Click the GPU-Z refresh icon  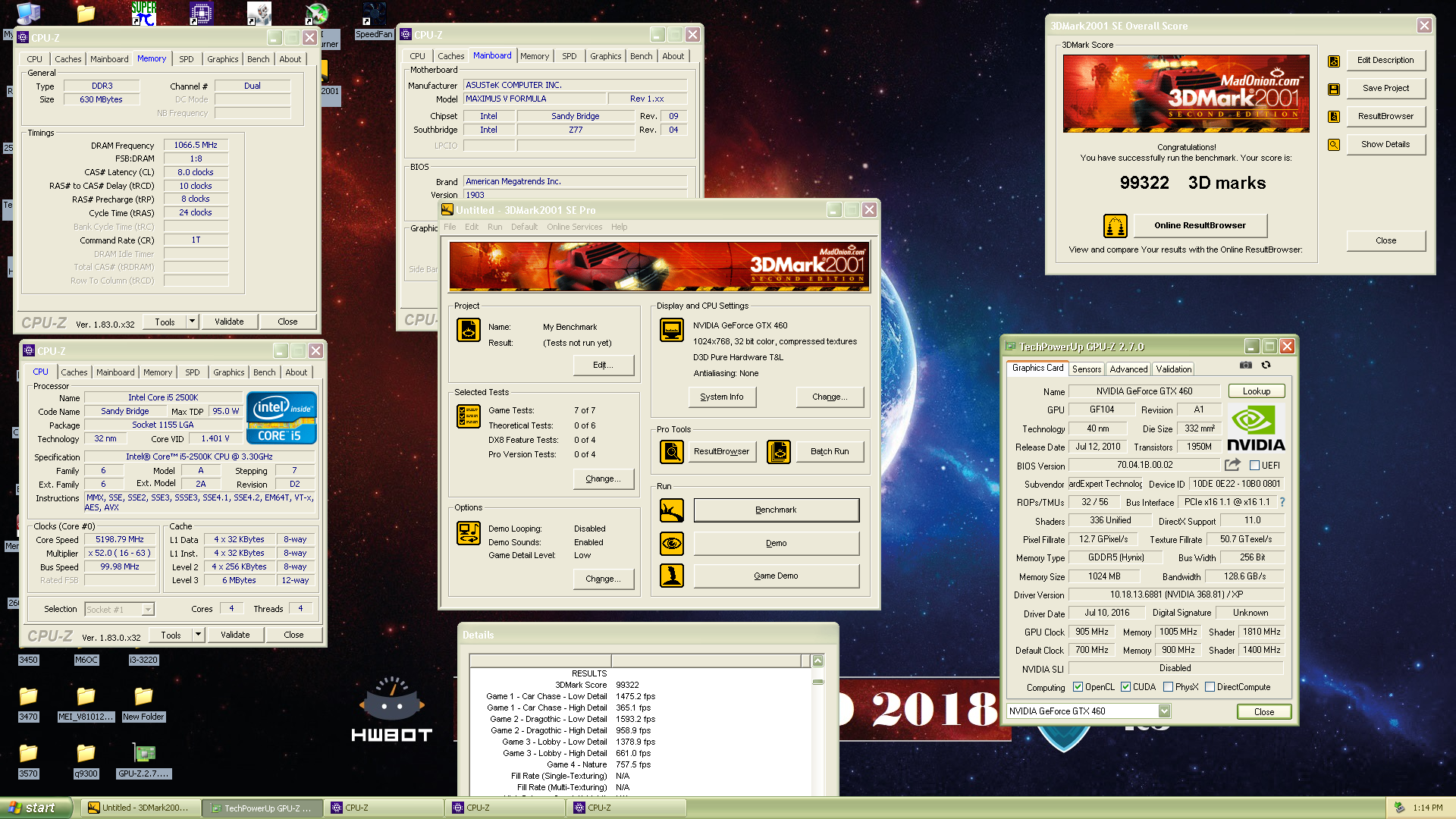pyautogui.click(x=1266, y=366)
